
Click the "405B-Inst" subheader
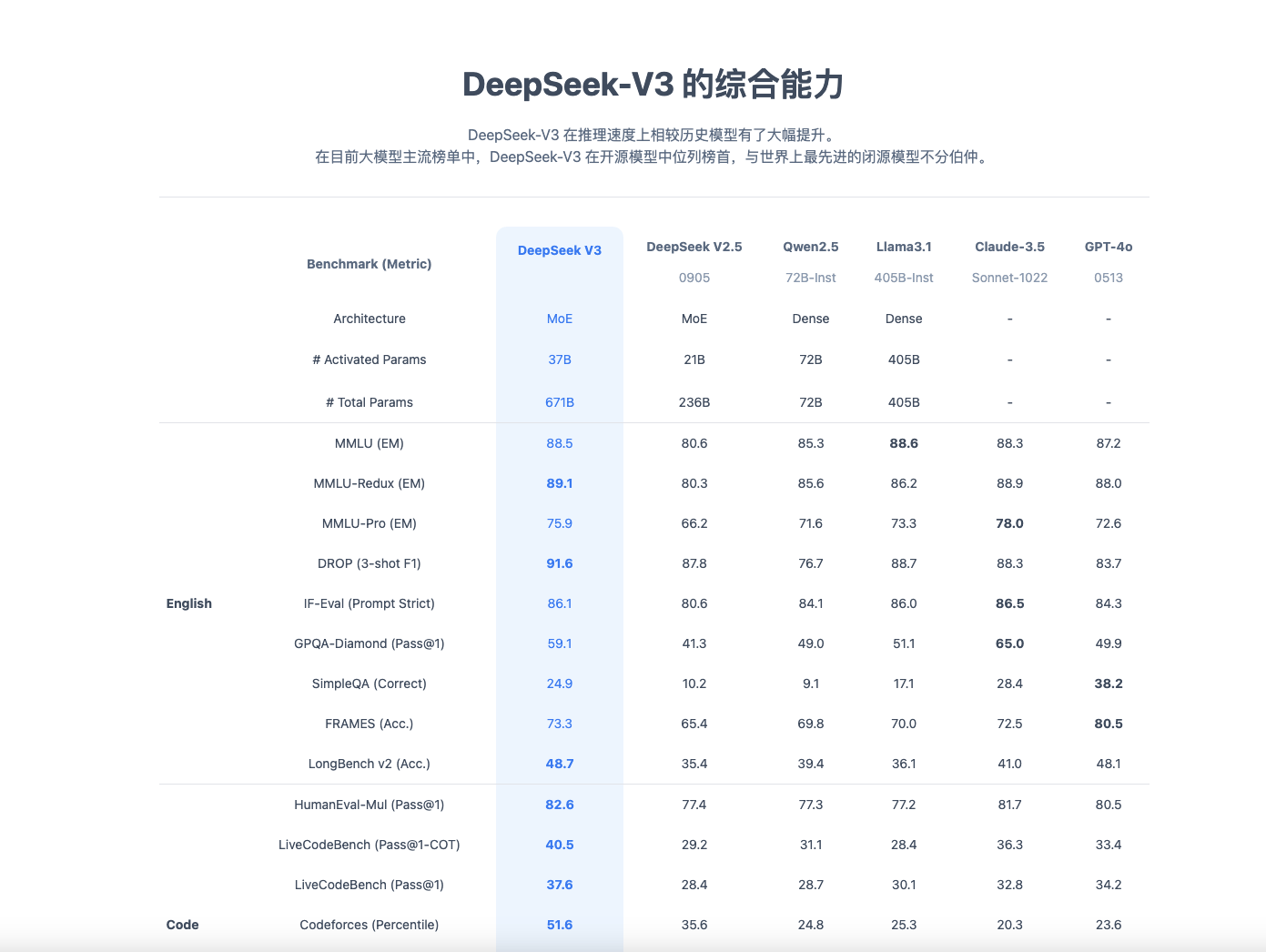(904, 278)
